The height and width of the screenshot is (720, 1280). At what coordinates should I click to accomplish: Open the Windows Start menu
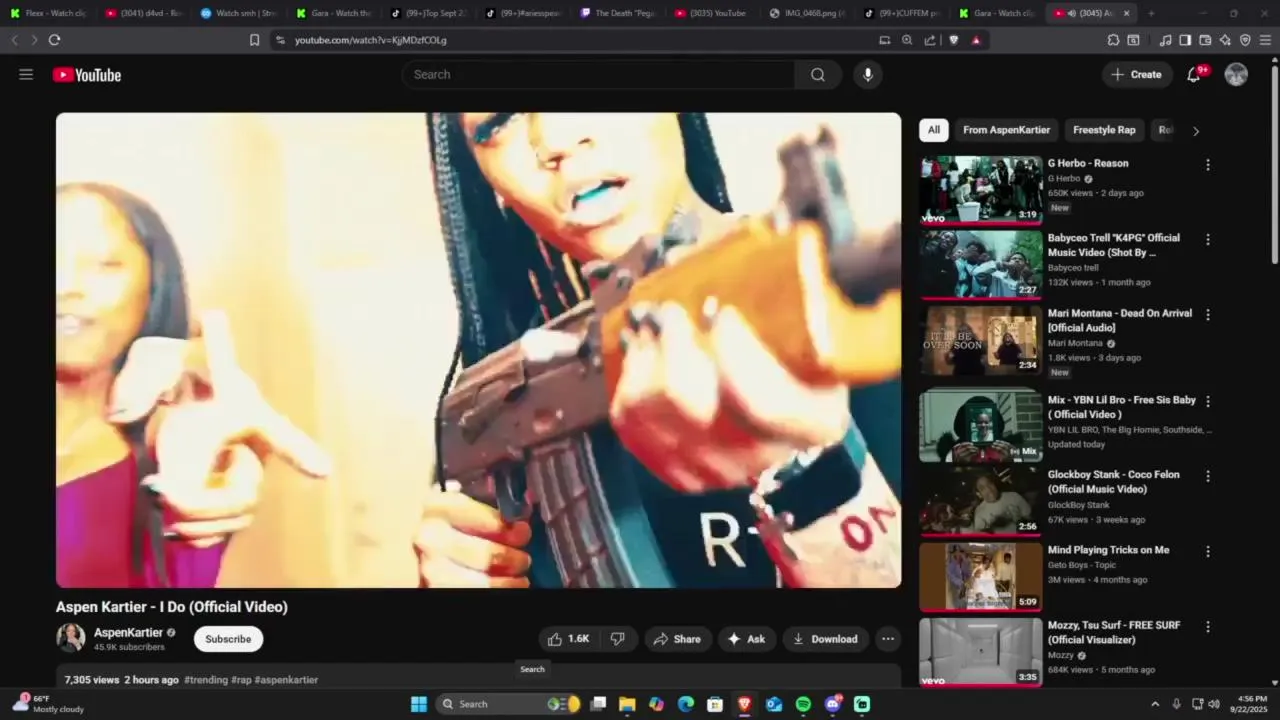pos(419,704)
